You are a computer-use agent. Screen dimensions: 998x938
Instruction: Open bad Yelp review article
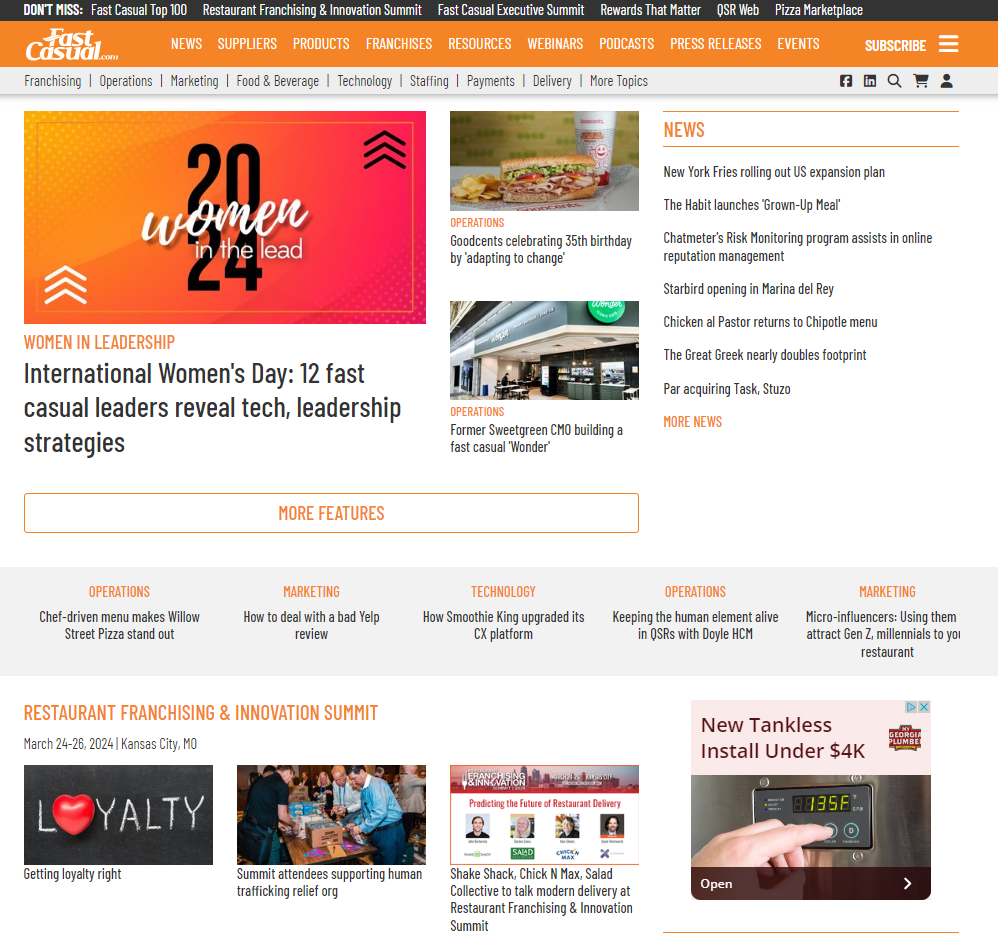(x=311, y=626)
